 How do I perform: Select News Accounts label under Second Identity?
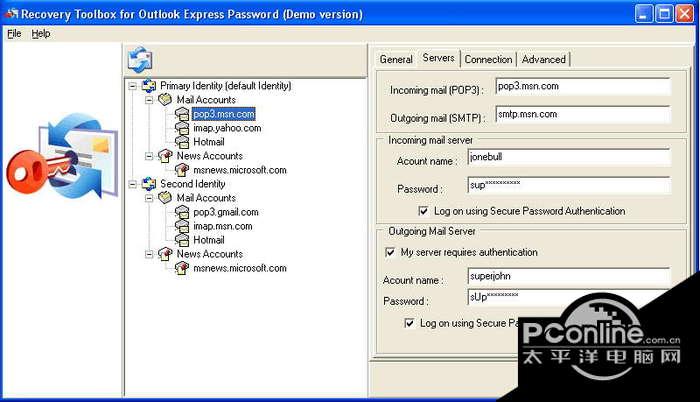tap(209, 254)
